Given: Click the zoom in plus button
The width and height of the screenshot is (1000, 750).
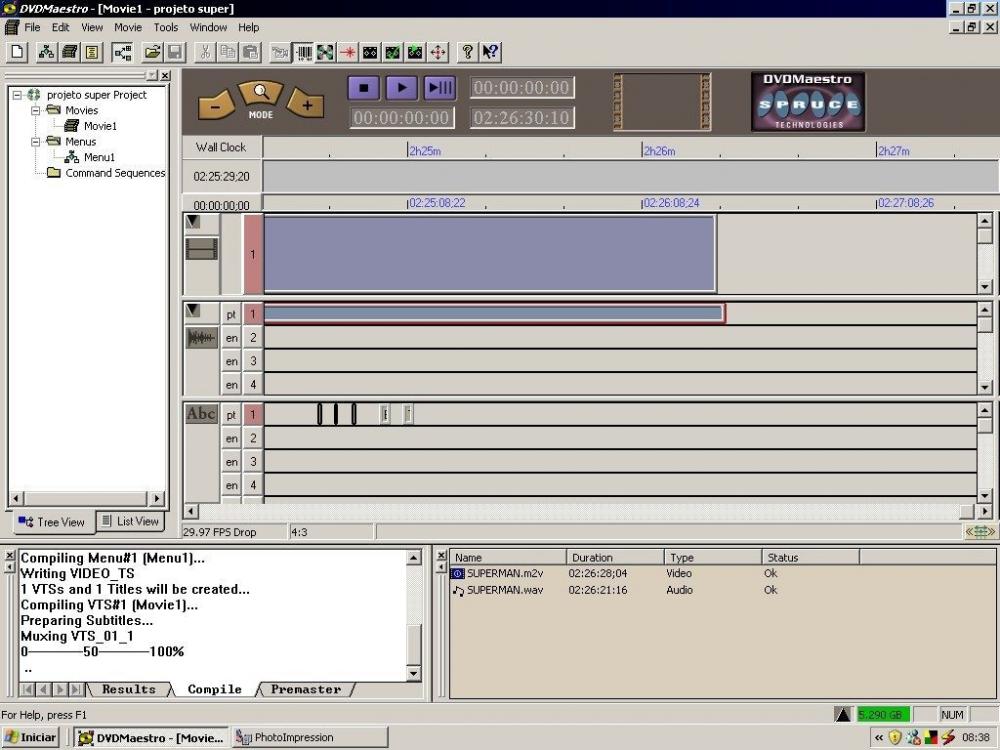Looking at the screenshot, I should (306, 105).
